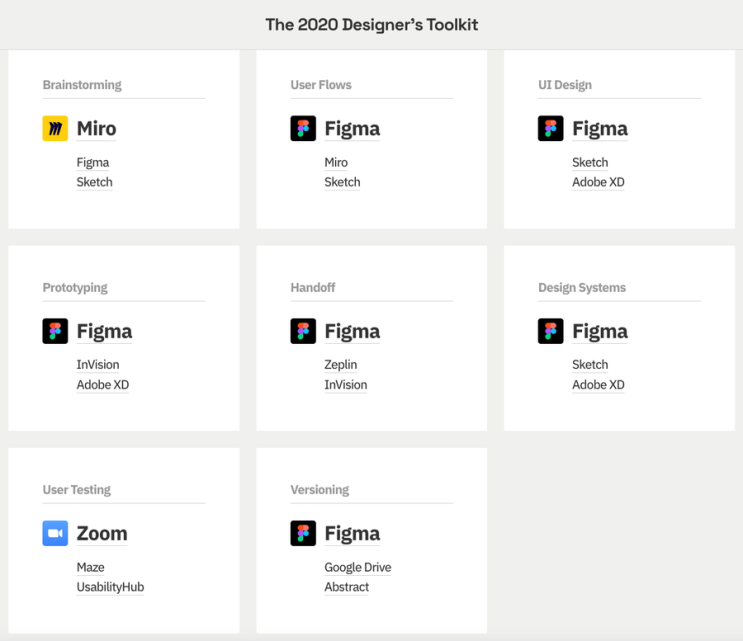This screenshot has height=641, width=743.
Task: Open Sketch link under Design Systems
Action: pos(590,365)
